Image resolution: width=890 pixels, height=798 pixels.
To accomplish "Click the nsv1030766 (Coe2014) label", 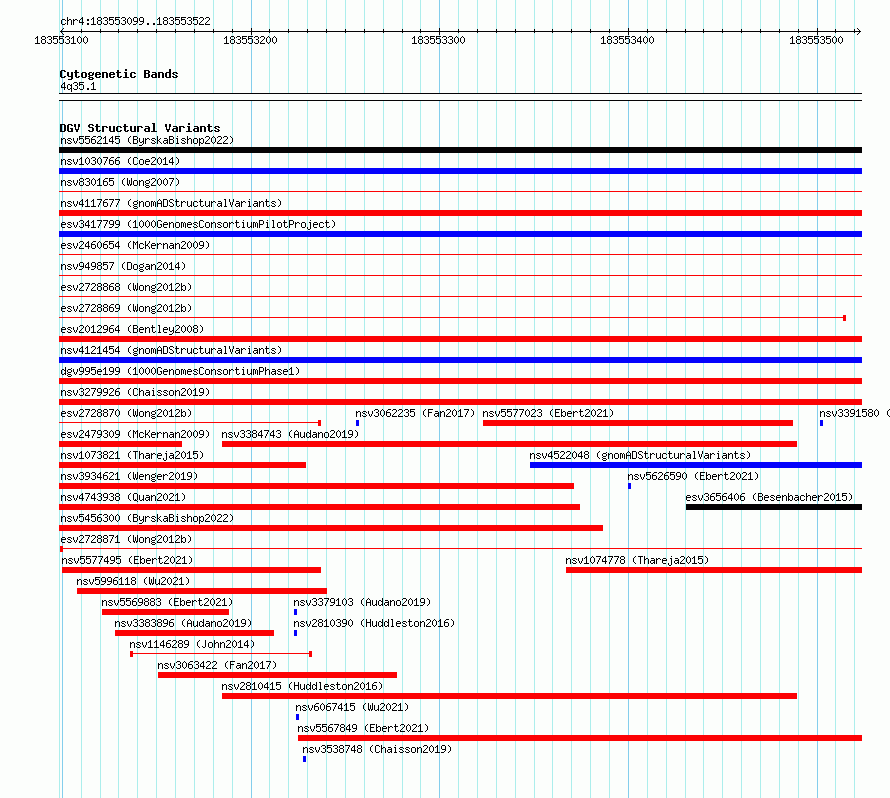I will click(x=120, y=161).
